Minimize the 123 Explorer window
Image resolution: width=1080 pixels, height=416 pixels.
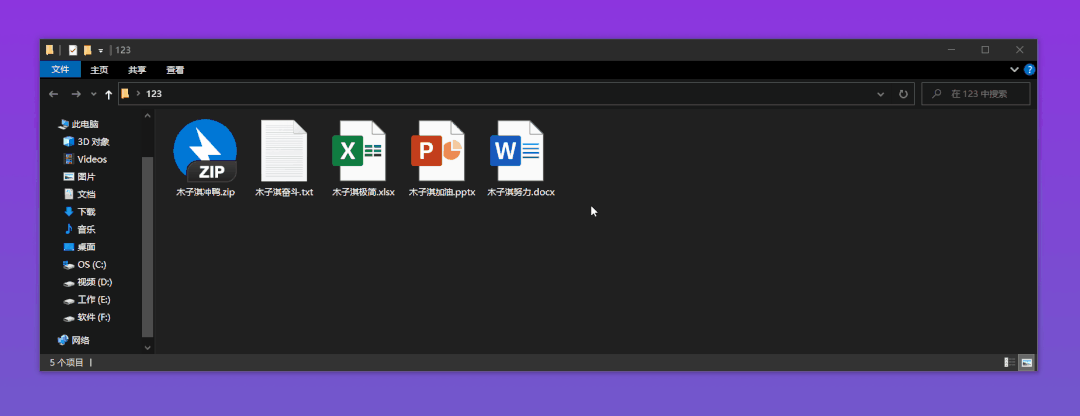click(x=951, y=50)
